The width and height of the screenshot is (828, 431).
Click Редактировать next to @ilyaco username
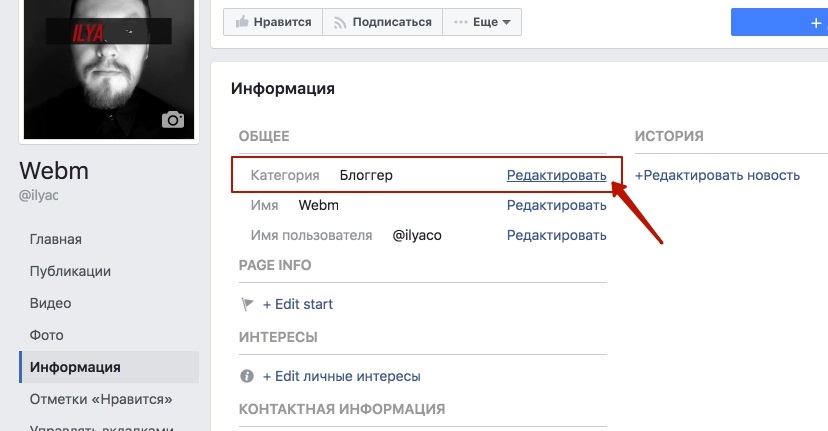[557, 236]
